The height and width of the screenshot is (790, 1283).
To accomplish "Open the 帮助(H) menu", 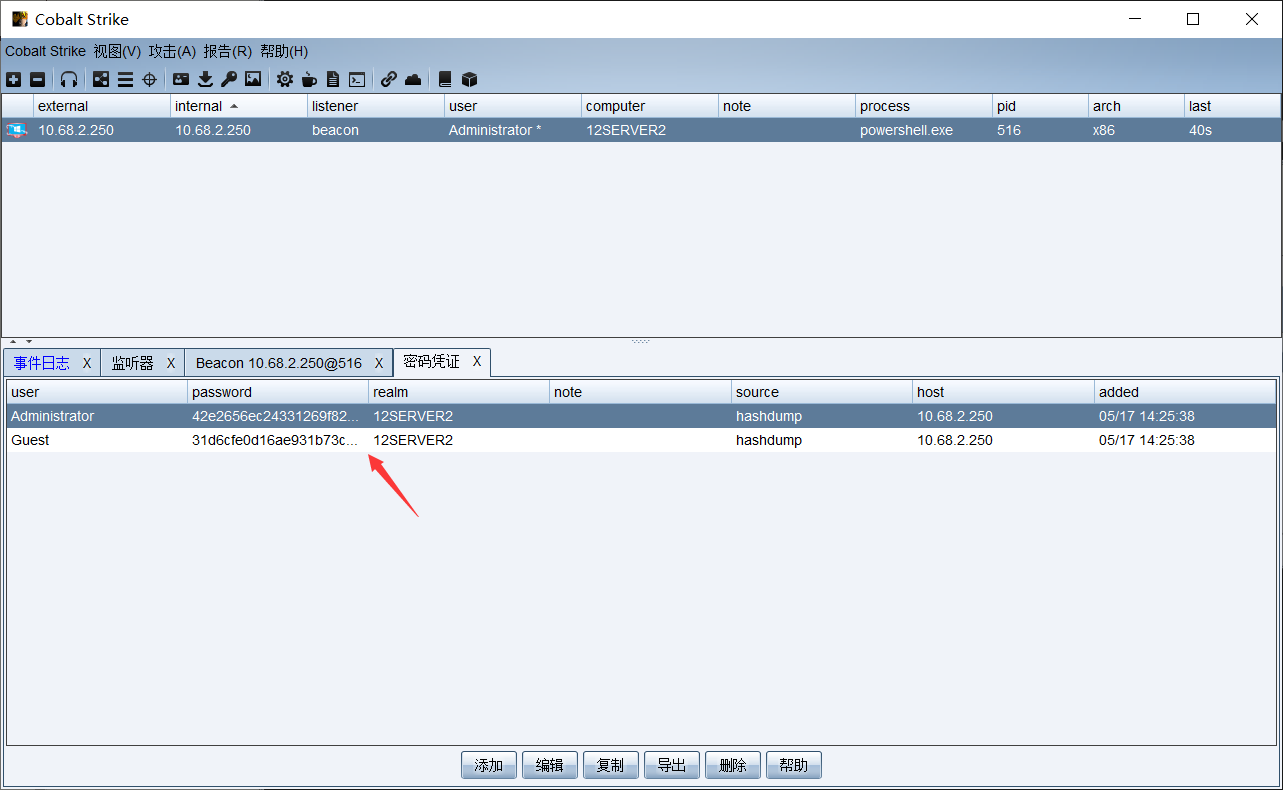I will pos(284,51).
